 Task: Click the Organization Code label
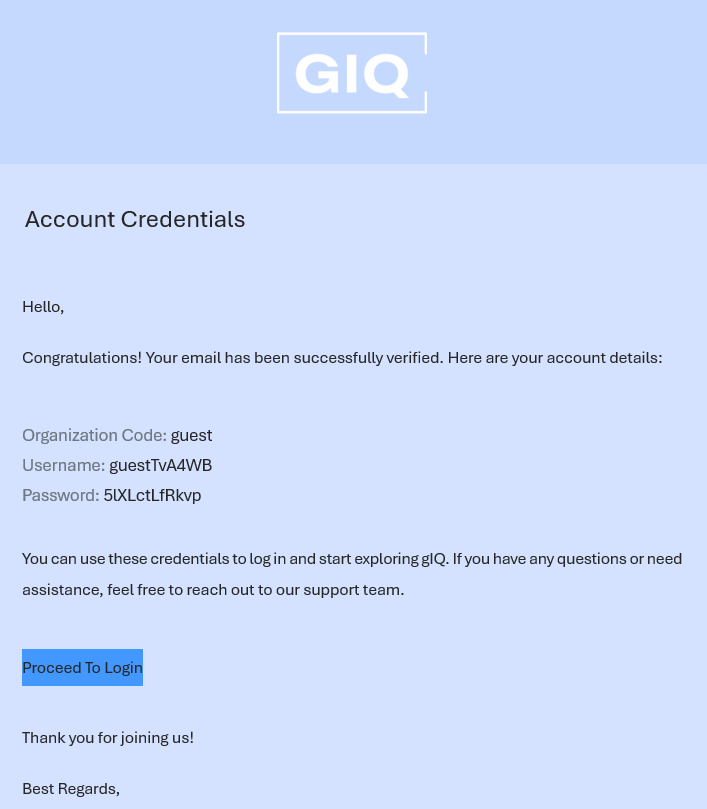[x=94, y=436]
